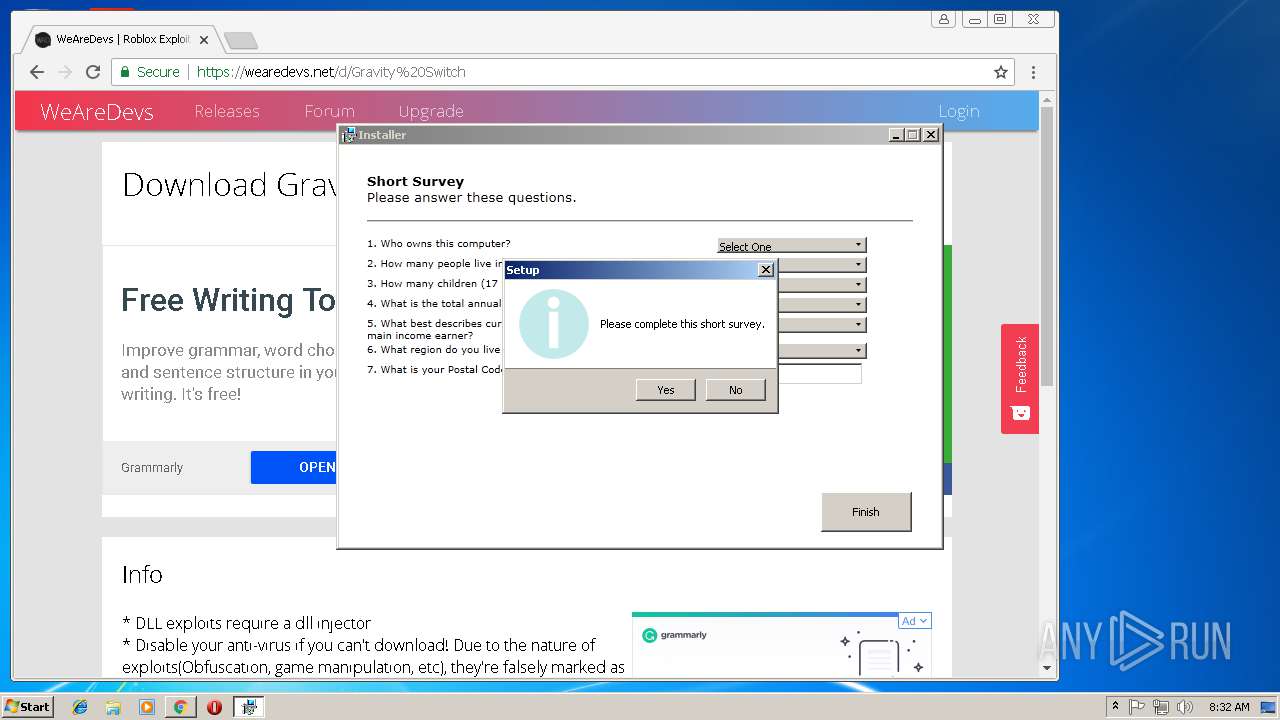This screenshot has width=1280, height=720.
Task: Open dropdown for how many children question
Action: tap(821, 285)
